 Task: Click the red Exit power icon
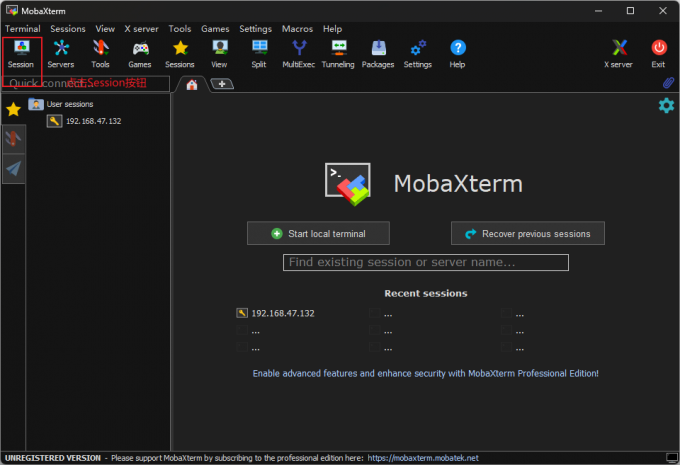click(659, 54)
